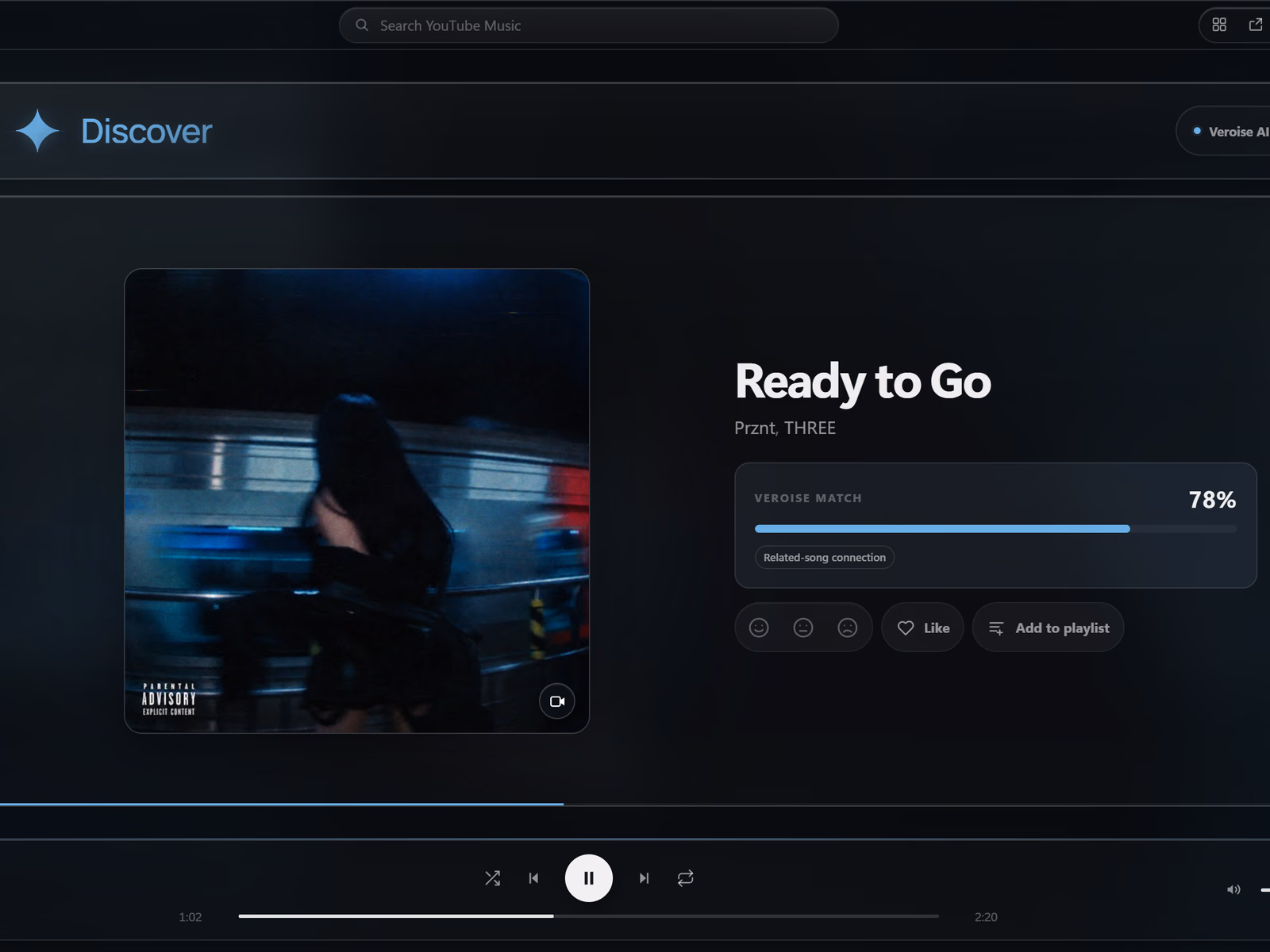Toggle shuffle playback

pyautogui.click(x=493, y=878)
